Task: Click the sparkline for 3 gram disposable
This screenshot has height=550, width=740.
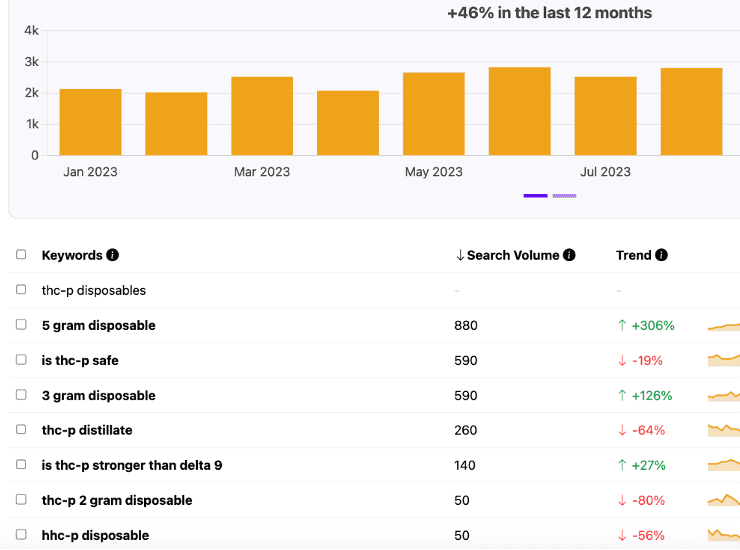Action: (x=723, y=396)
